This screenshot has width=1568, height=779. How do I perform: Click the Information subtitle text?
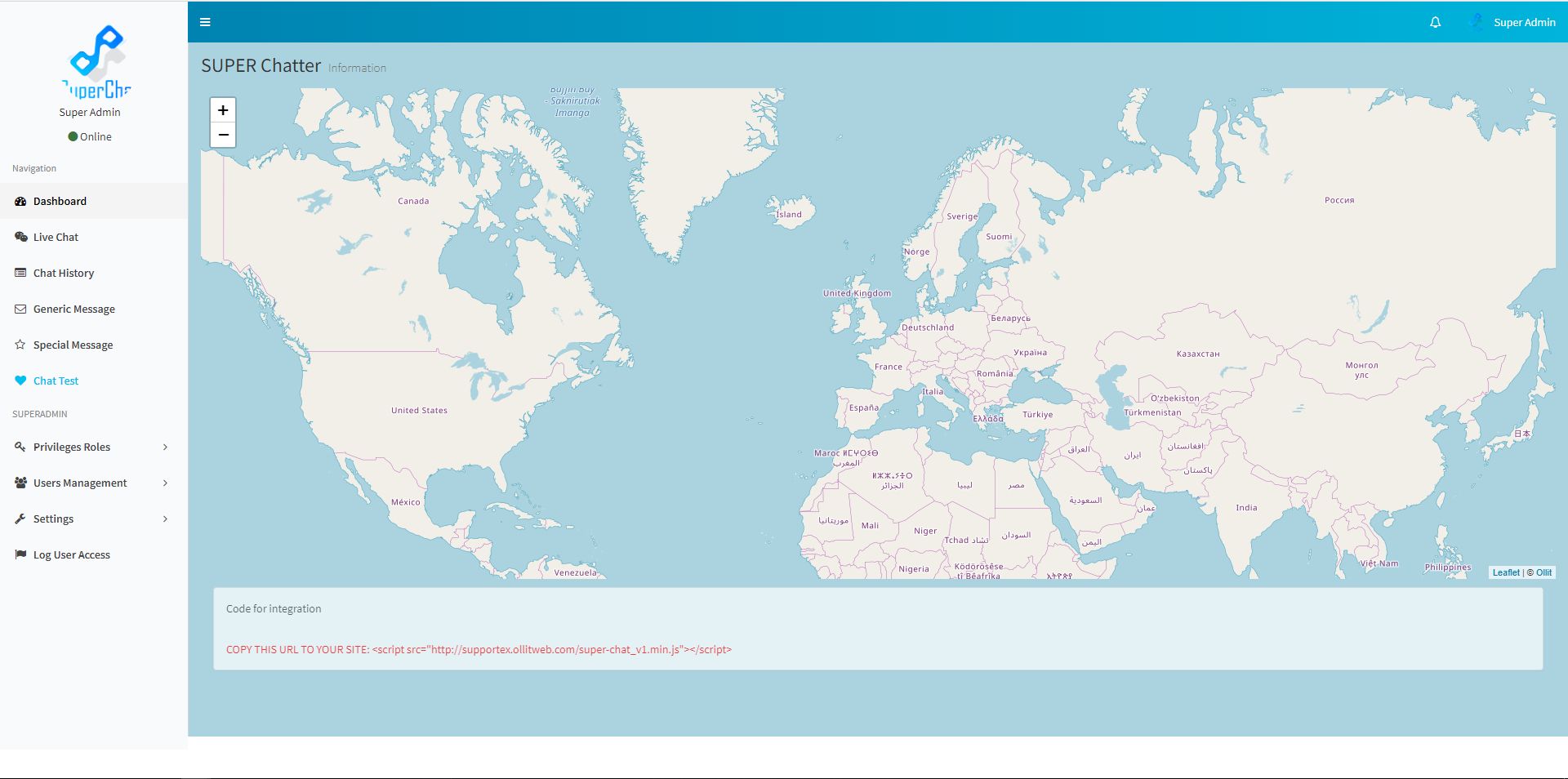pos(357,68)
